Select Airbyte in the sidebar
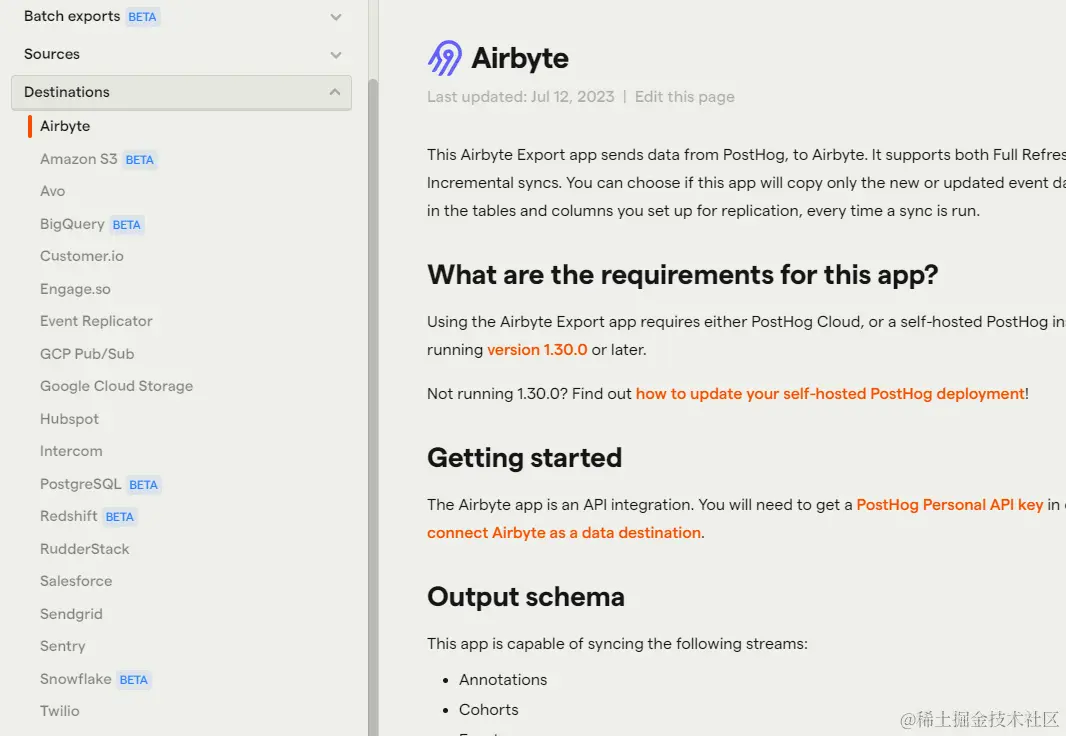Image resolution: width=1066 pixels, height=736 pixels. [65, 126]
